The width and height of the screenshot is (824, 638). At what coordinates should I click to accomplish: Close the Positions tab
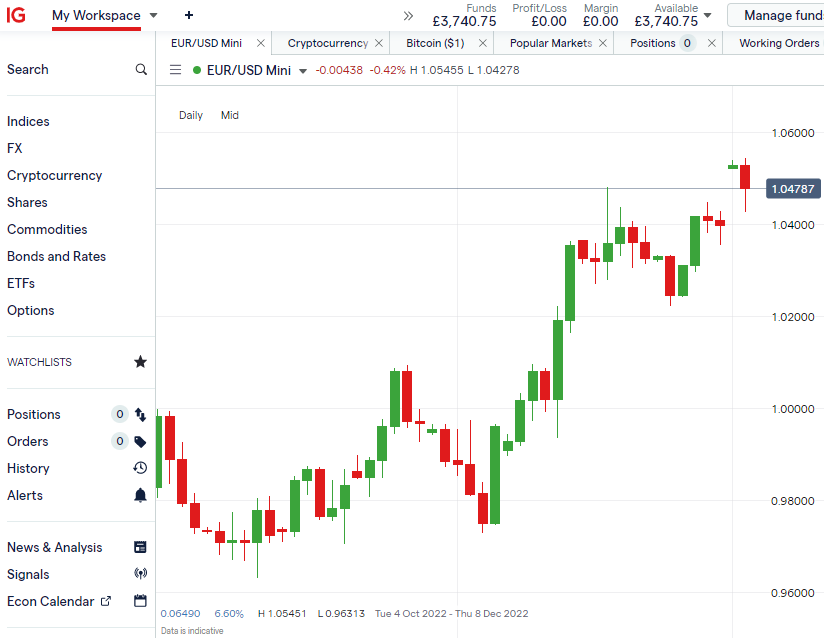[712, 43]
